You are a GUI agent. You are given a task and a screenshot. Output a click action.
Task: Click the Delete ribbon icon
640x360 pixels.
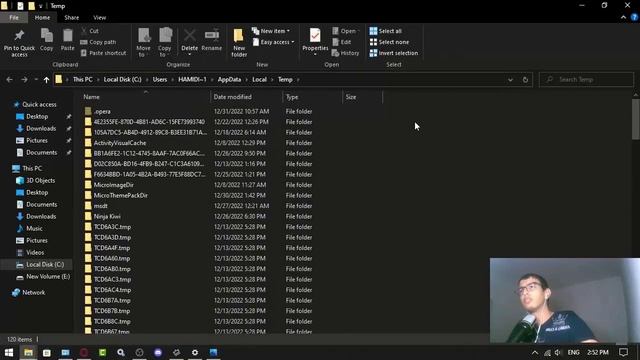[189, 36]
